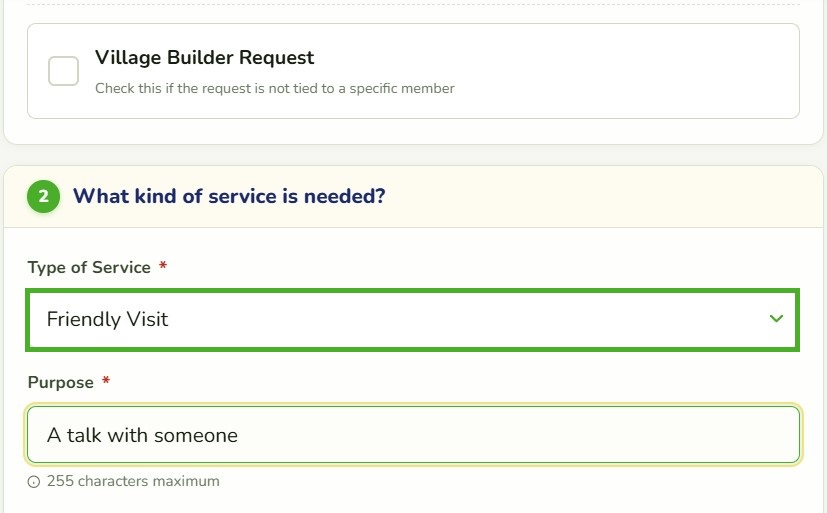Click the blank space after the Purpose text
Image resolution: width=827 pixels, height=513 pixels.
517,434
